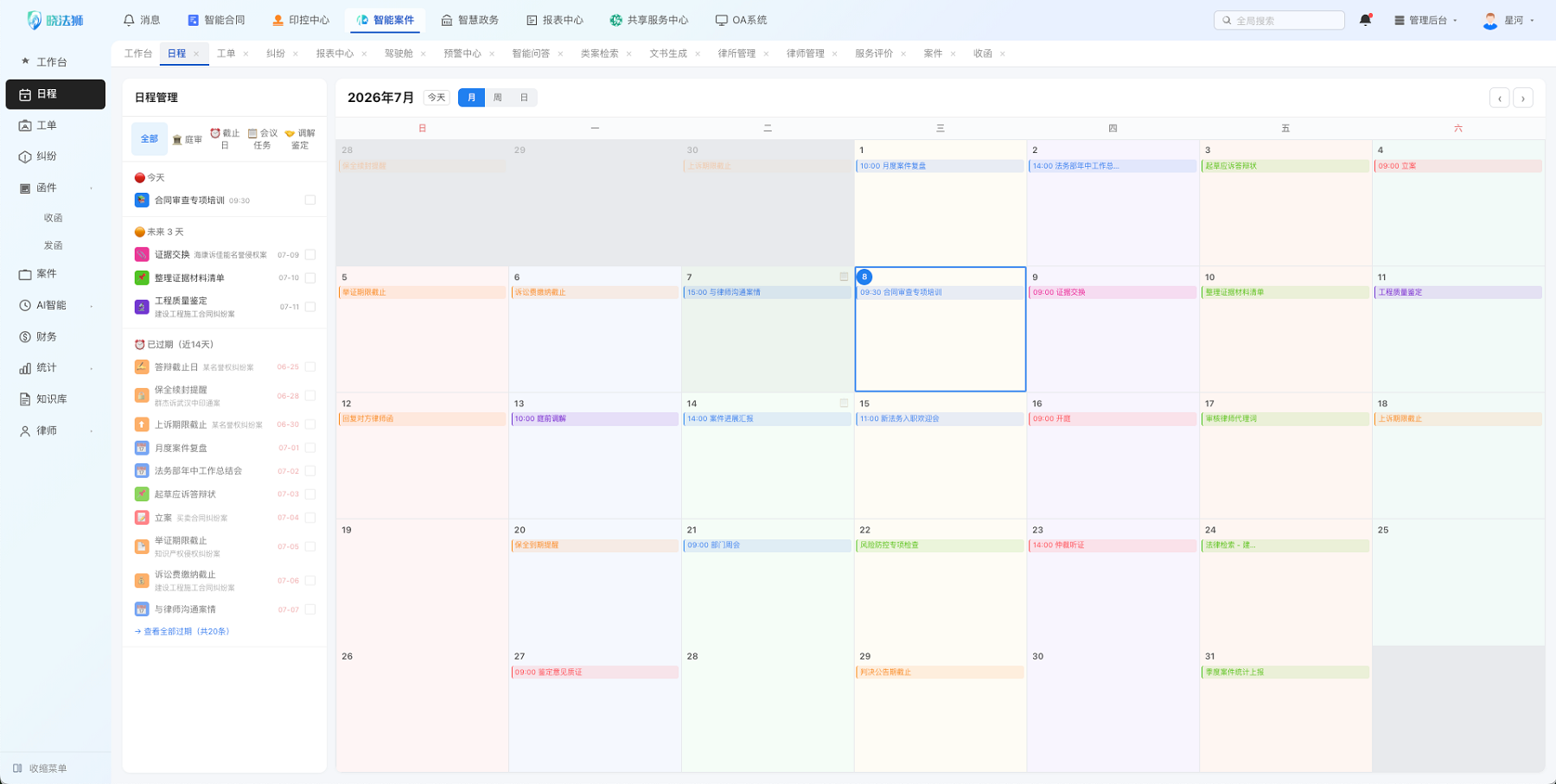Expand the 统计 sidebar menu
Screen dimensions: 1556x784
[92, 368]
